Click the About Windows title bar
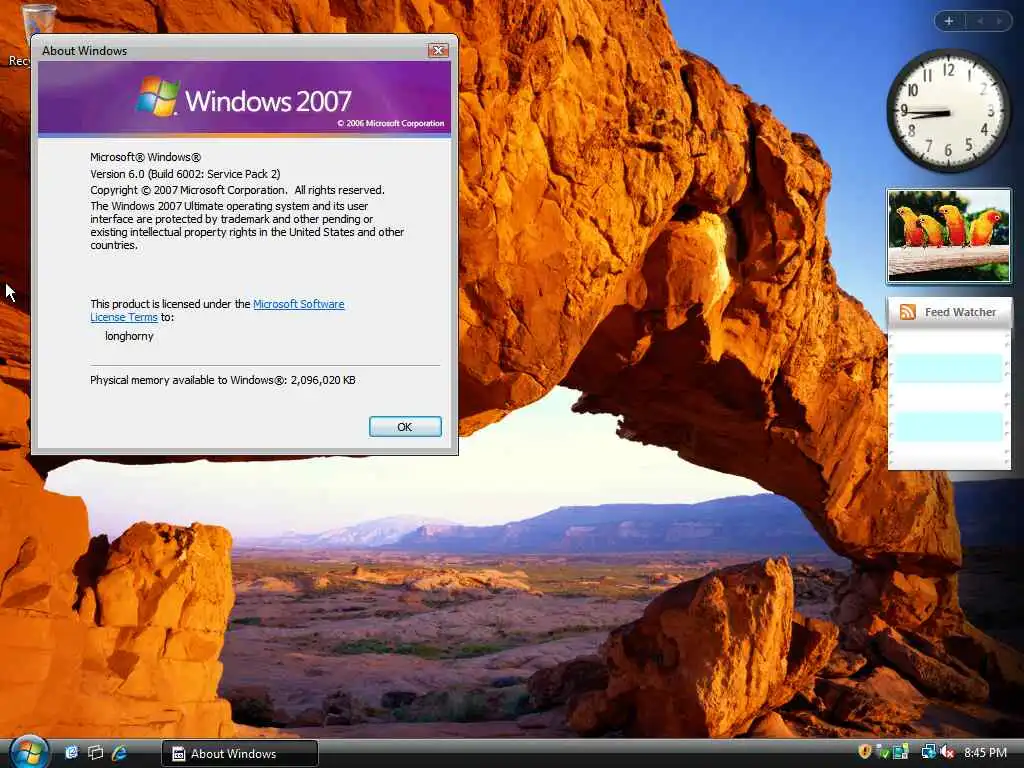Viewport: 1024px width, 768px height. pos(229,50)
